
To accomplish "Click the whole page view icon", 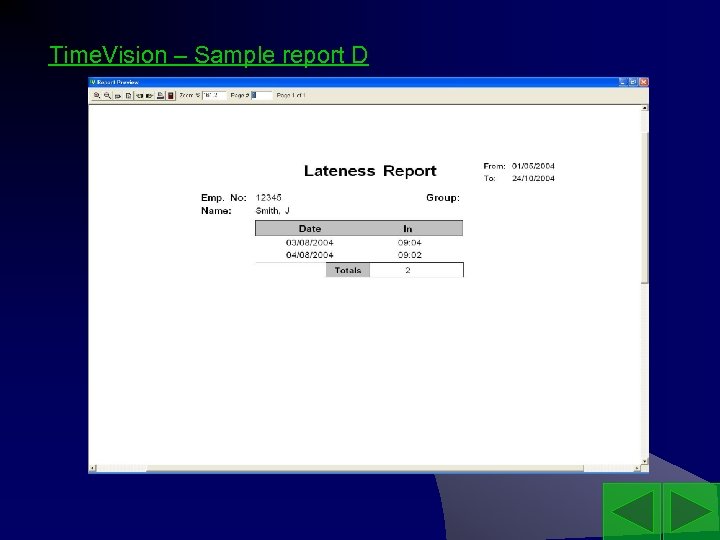I will coord(129,96).
